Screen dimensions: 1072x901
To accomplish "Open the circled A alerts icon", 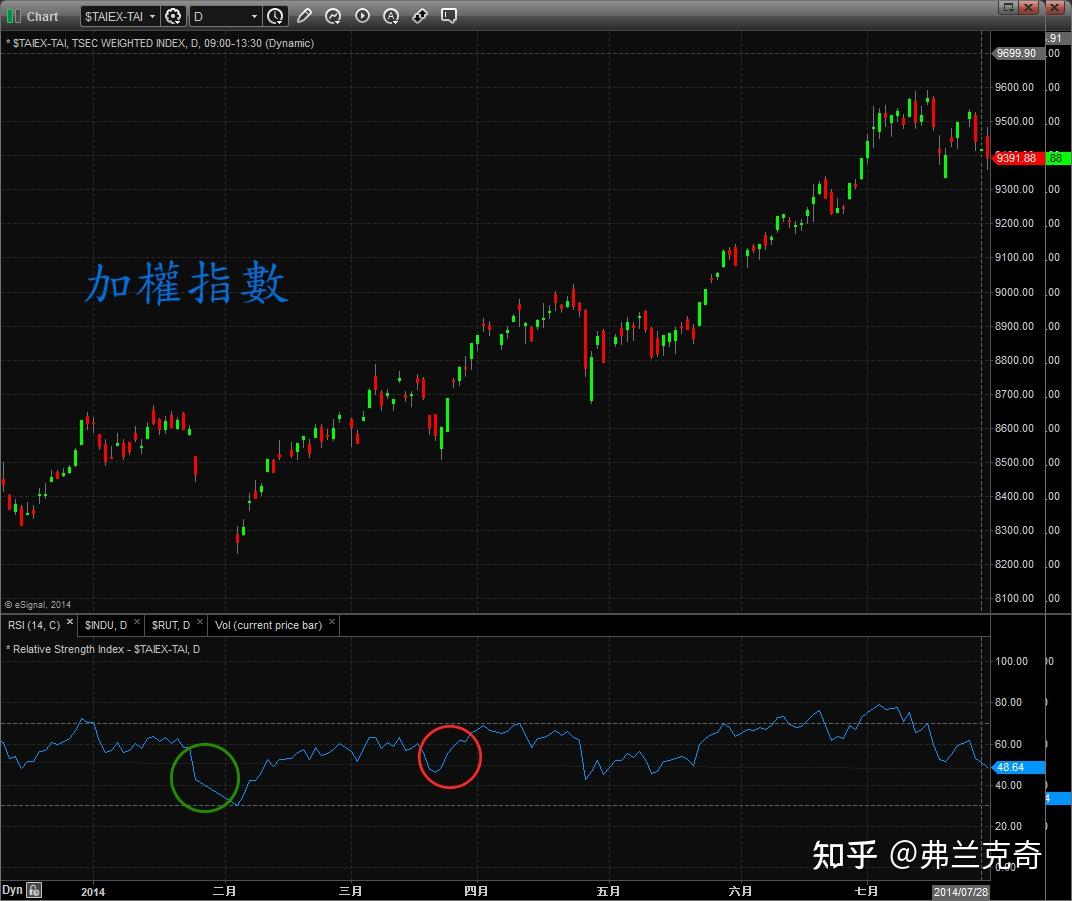I will click(391, 16).
